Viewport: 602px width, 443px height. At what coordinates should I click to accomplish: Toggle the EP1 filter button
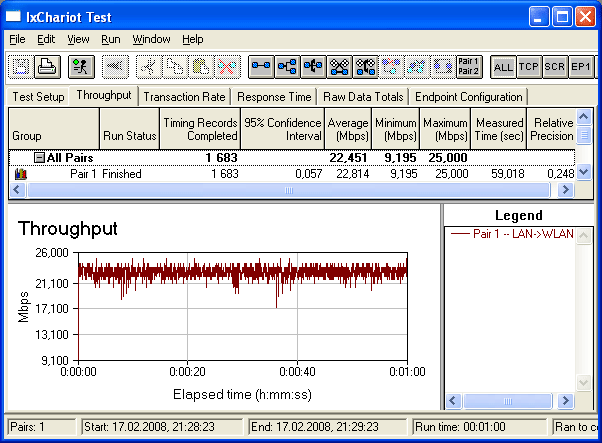(x=580, y=67)
